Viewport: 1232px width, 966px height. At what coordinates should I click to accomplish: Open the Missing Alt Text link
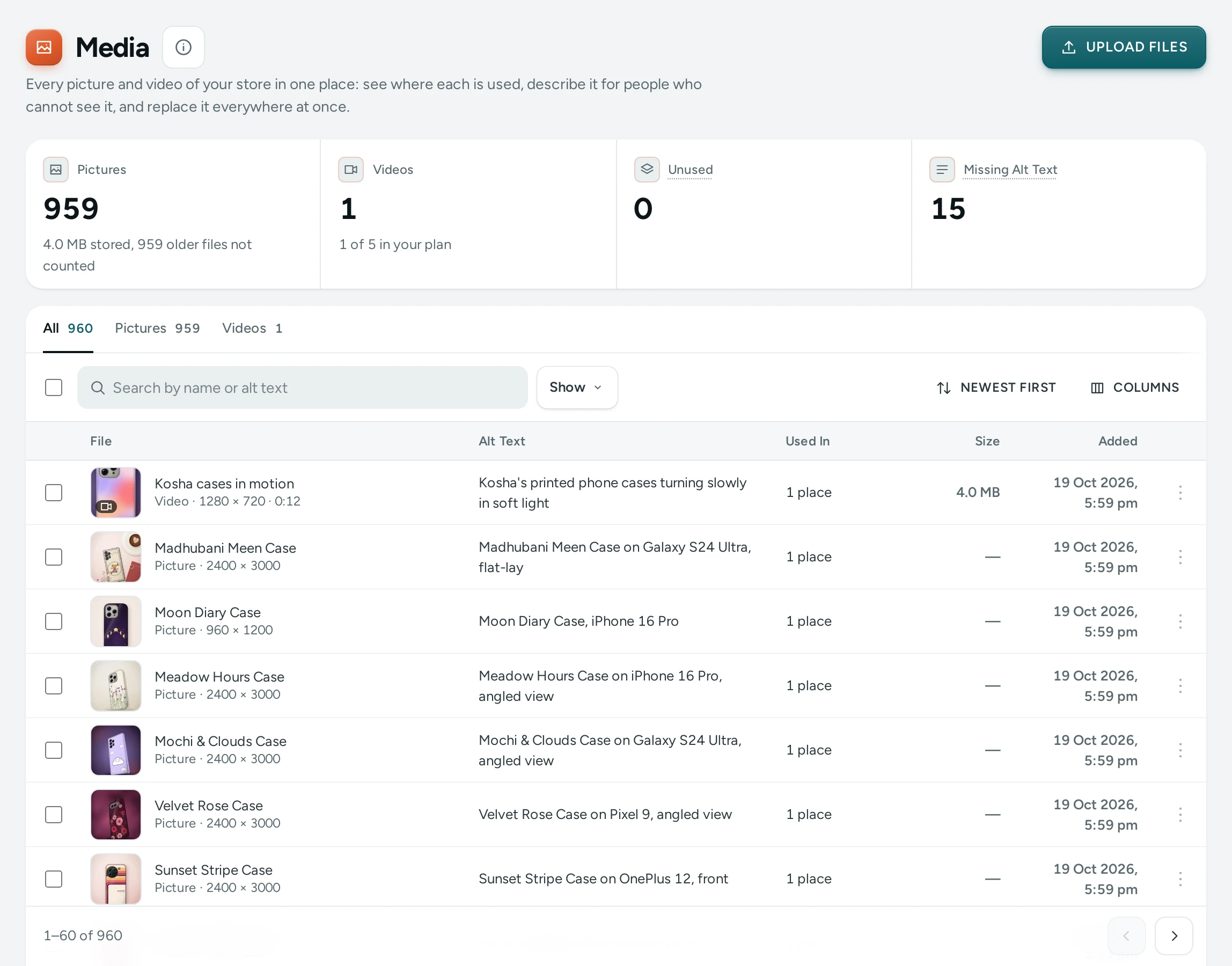pos(1010,170)
